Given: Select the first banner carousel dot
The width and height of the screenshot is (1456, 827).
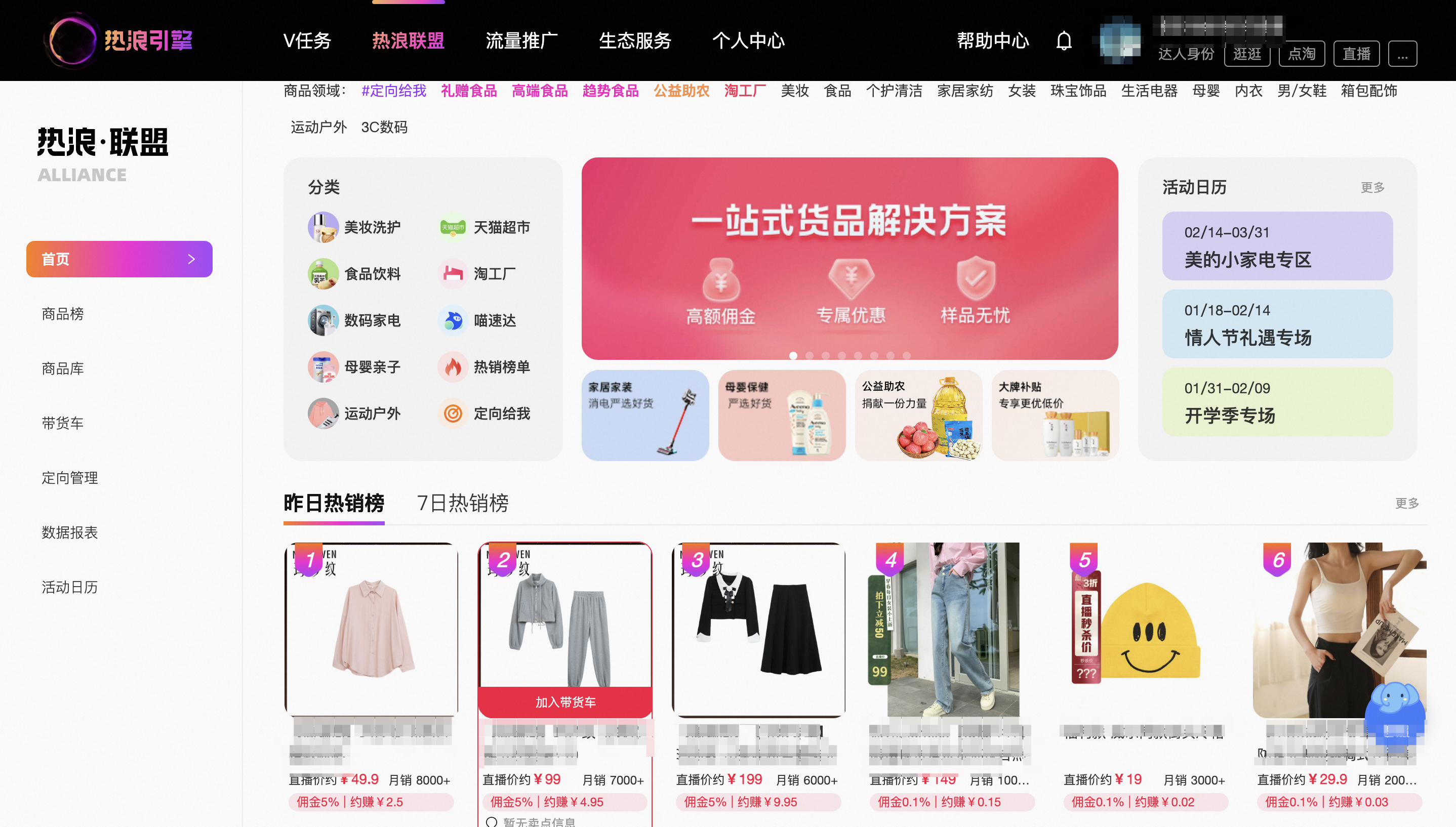Looking at the screenshot, I should coord(793,356).
